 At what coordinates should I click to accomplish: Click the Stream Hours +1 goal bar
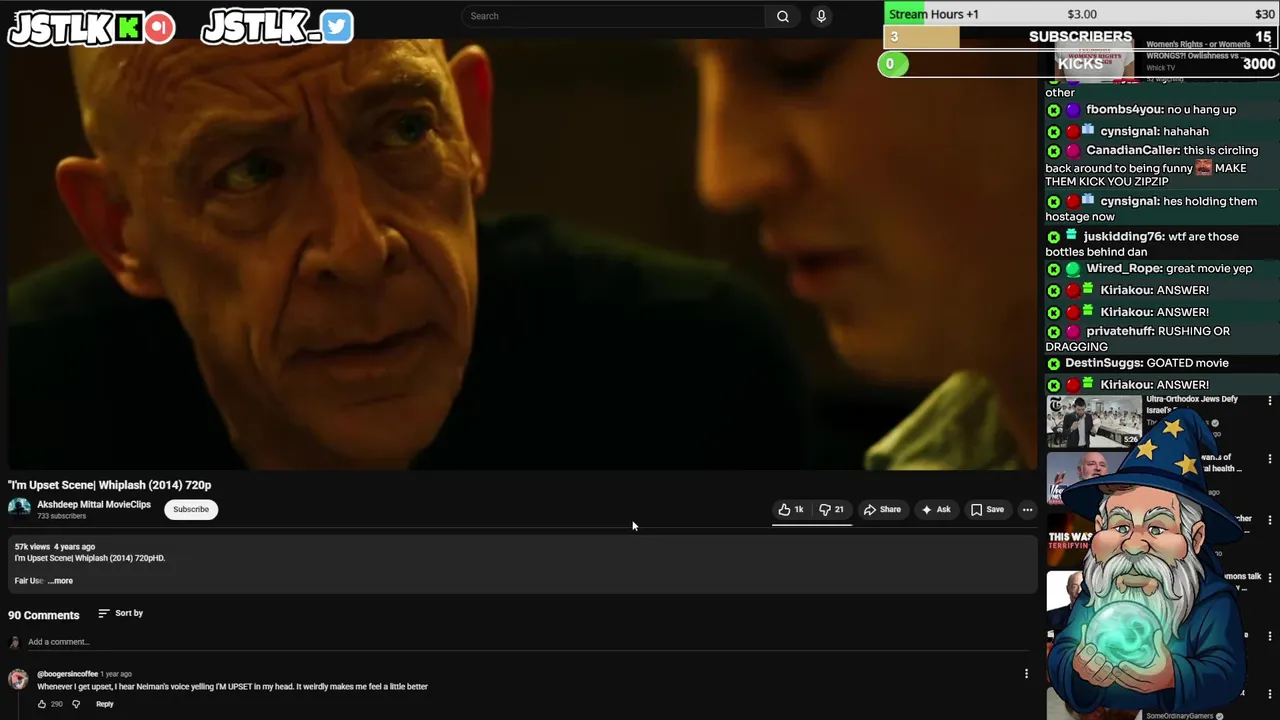click(1081, 14)
